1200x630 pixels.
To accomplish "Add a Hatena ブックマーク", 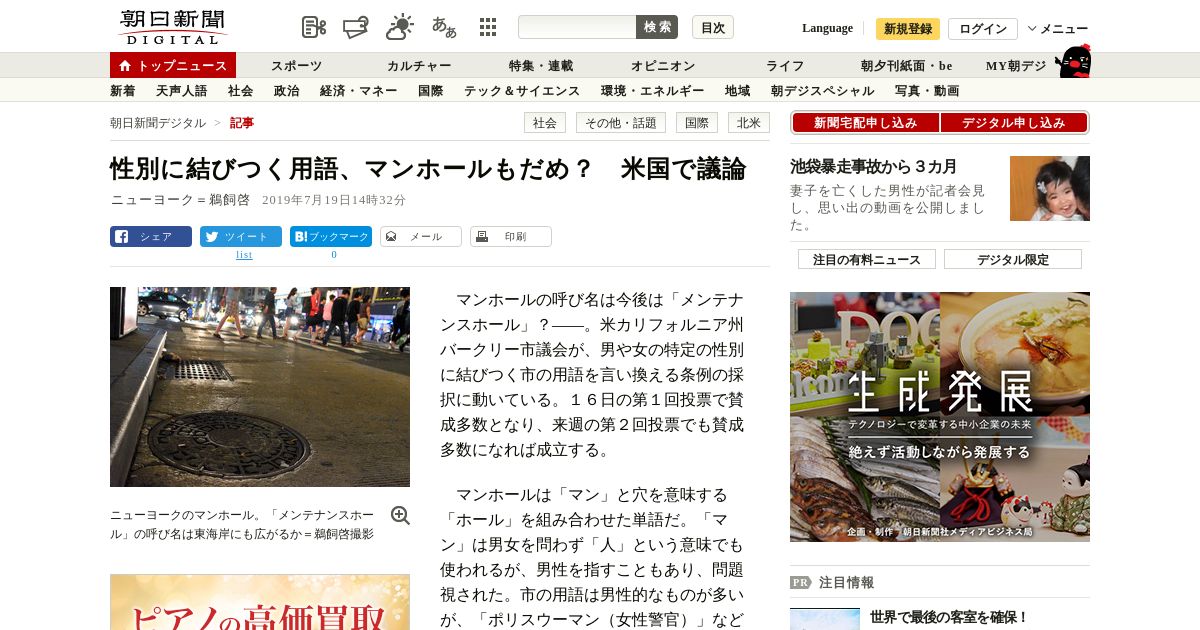I will (331, 237).
